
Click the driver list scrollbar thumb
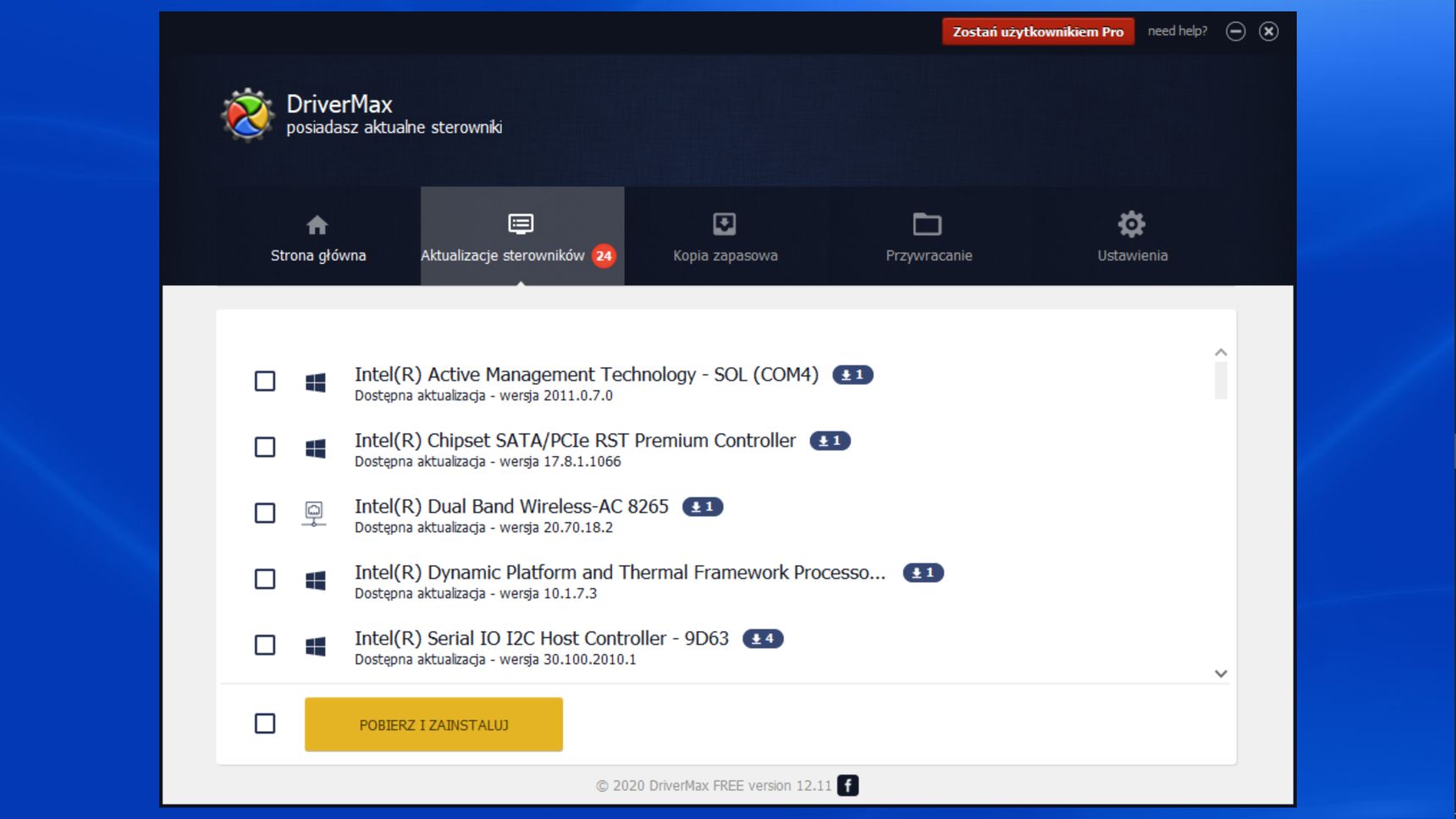point(1221,381)
